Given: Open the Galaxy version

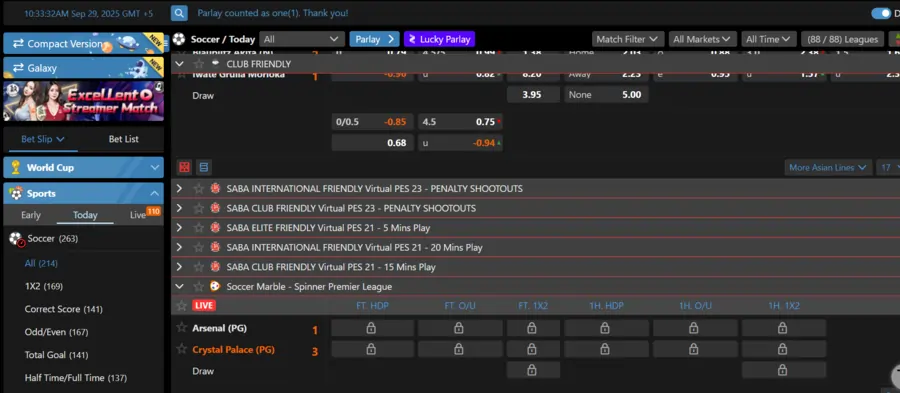Looking at the screenshot, I should (83, 68).
